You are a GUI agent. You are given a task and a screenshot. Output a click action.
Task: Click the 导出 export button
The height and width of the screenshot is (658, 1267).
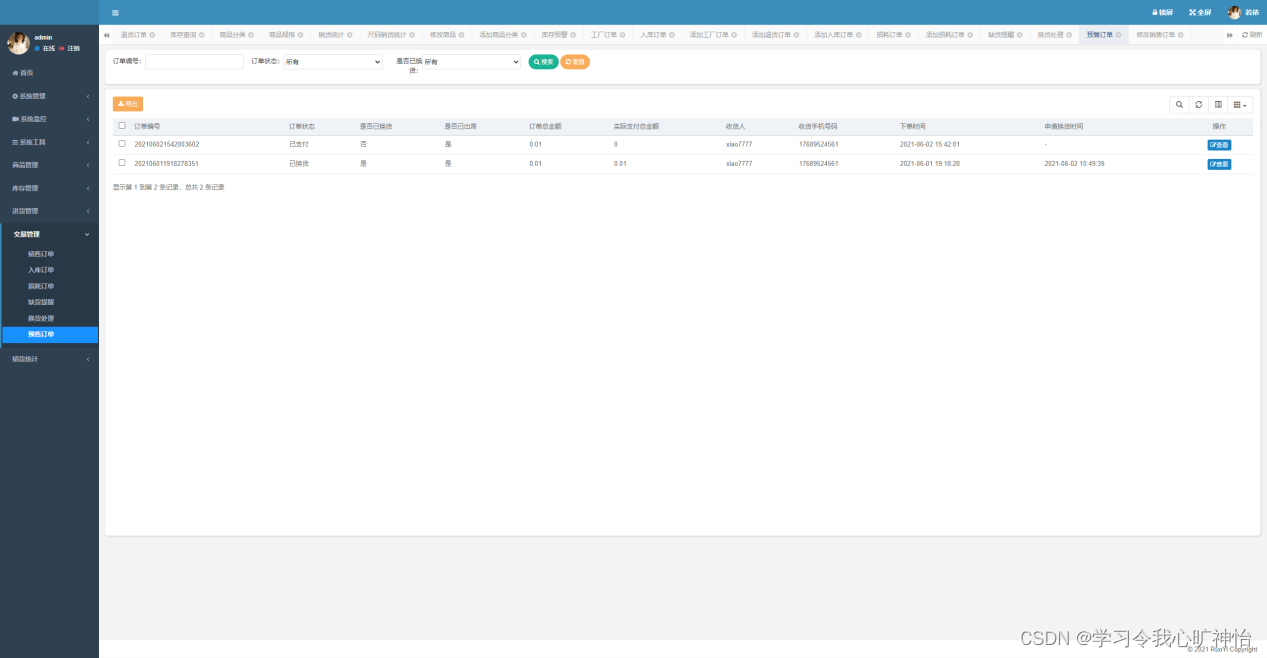point(128,104)
